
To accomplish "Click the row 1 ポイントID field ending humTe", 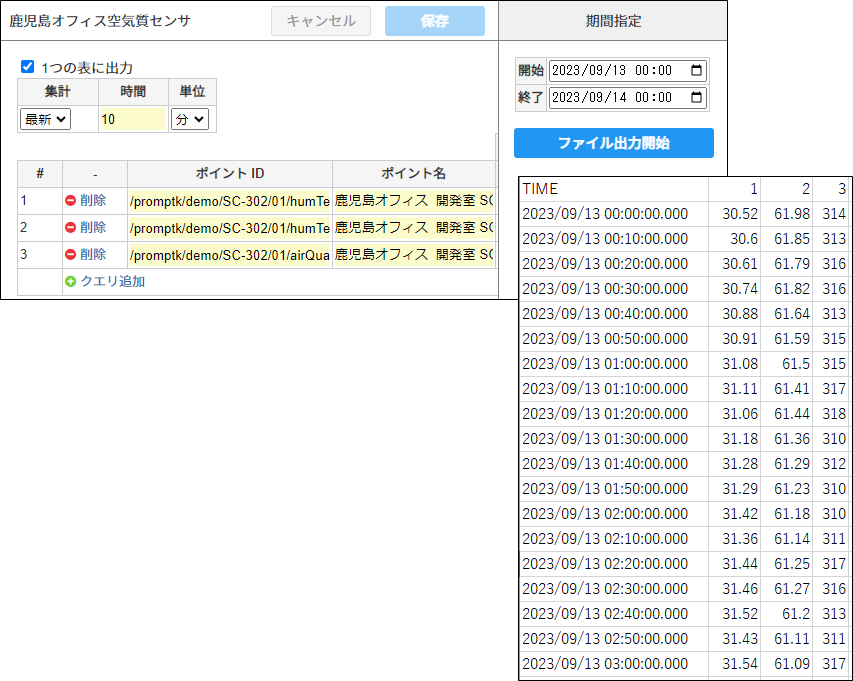I will 230,201.
